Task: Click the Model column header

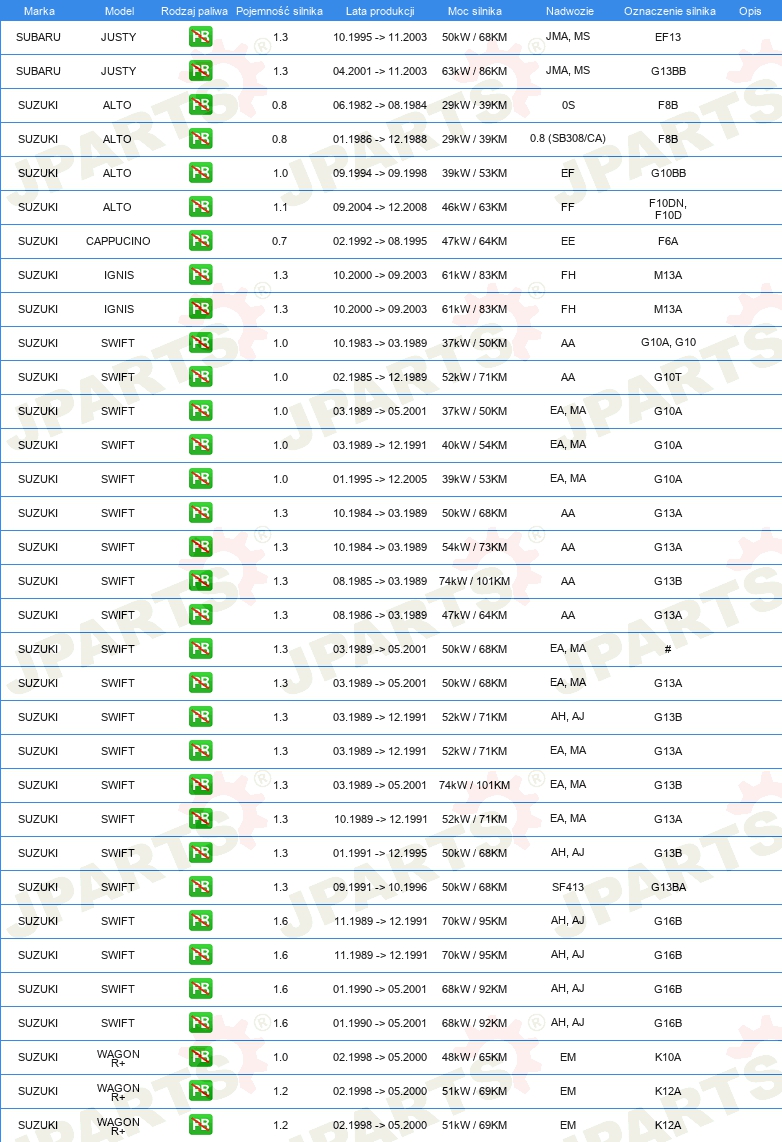Action: click(119, 11)
